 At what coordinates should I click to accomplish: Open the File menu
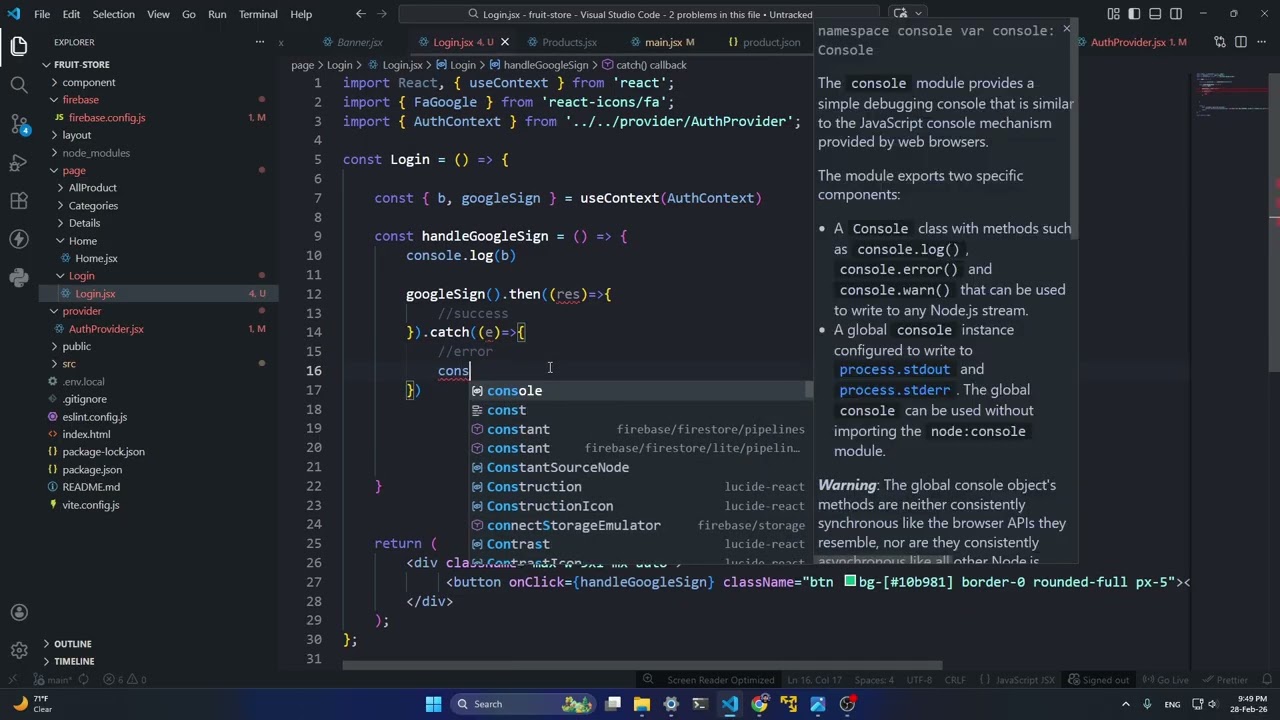tap(42, 14)
